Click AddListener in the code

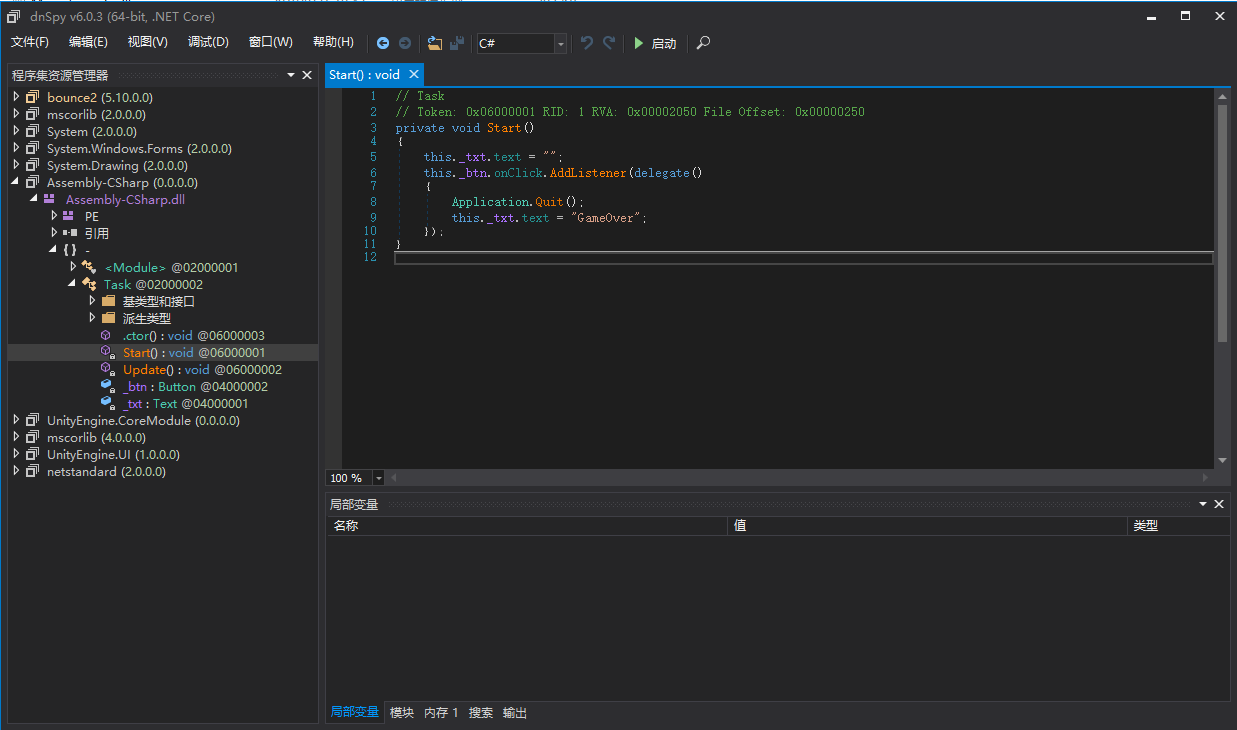click(x=589, y=172)
